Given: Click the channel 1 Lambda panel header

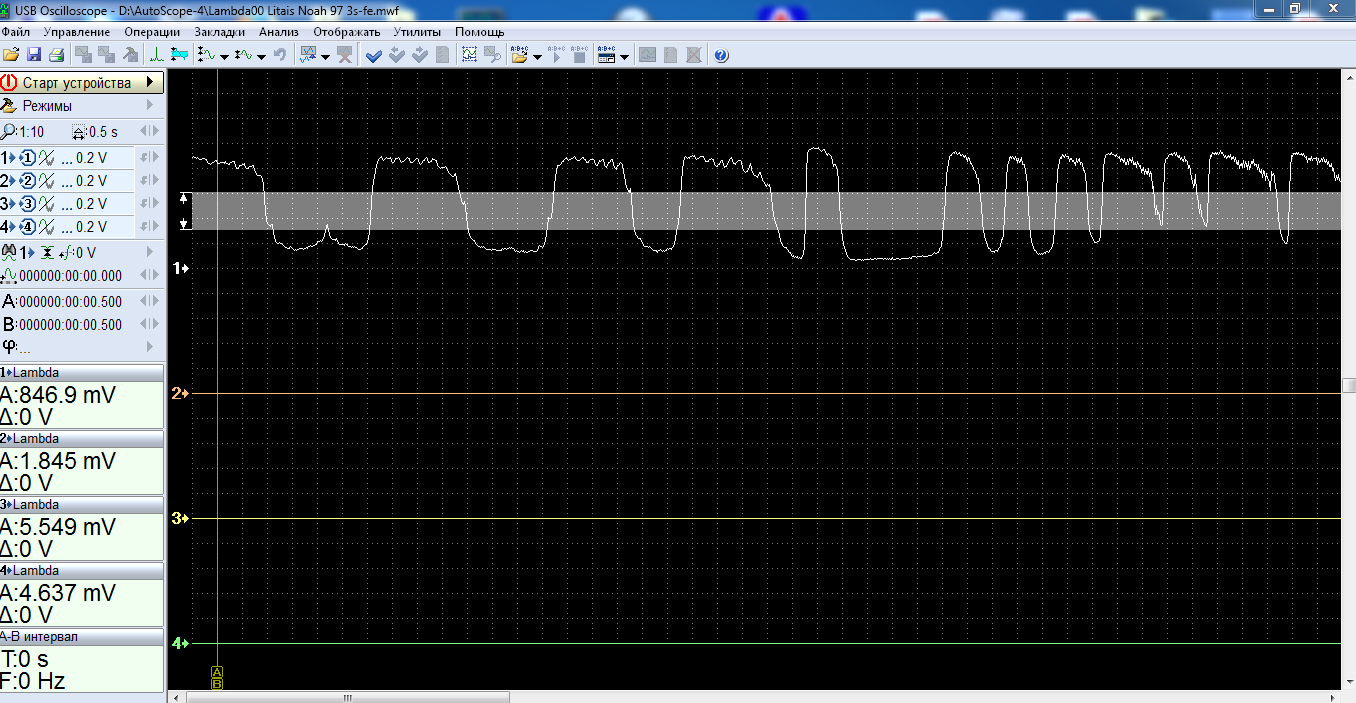Looking at the screenshot, I should pos(82,373).
